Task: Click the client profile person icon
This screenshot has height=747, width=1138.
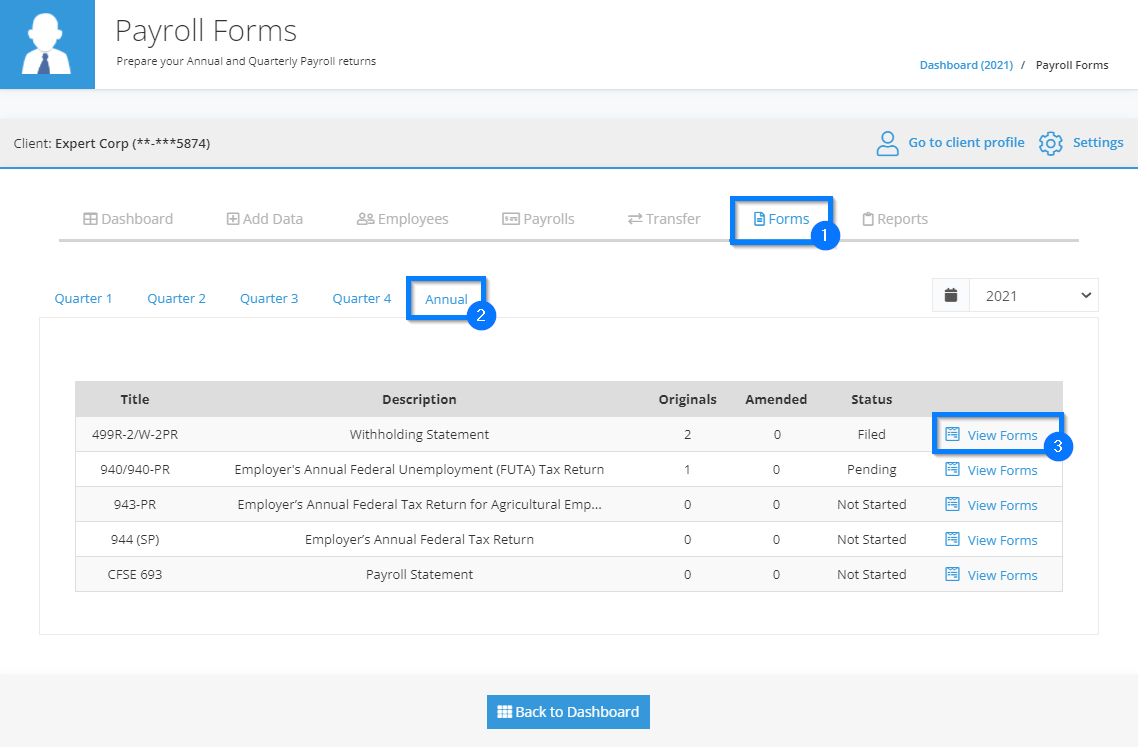Action: click(887, 143)
